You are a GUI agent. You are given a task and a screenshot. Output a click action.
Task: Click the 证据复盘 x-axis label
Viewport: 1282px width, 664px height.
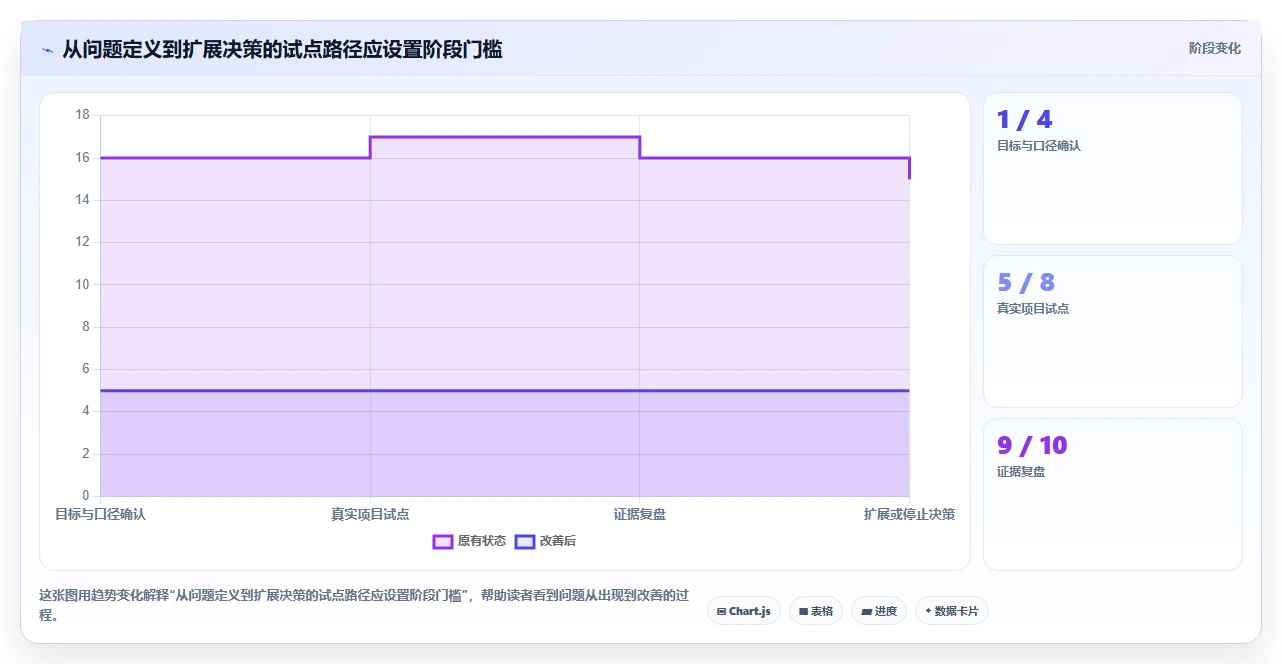pos(640,514)
